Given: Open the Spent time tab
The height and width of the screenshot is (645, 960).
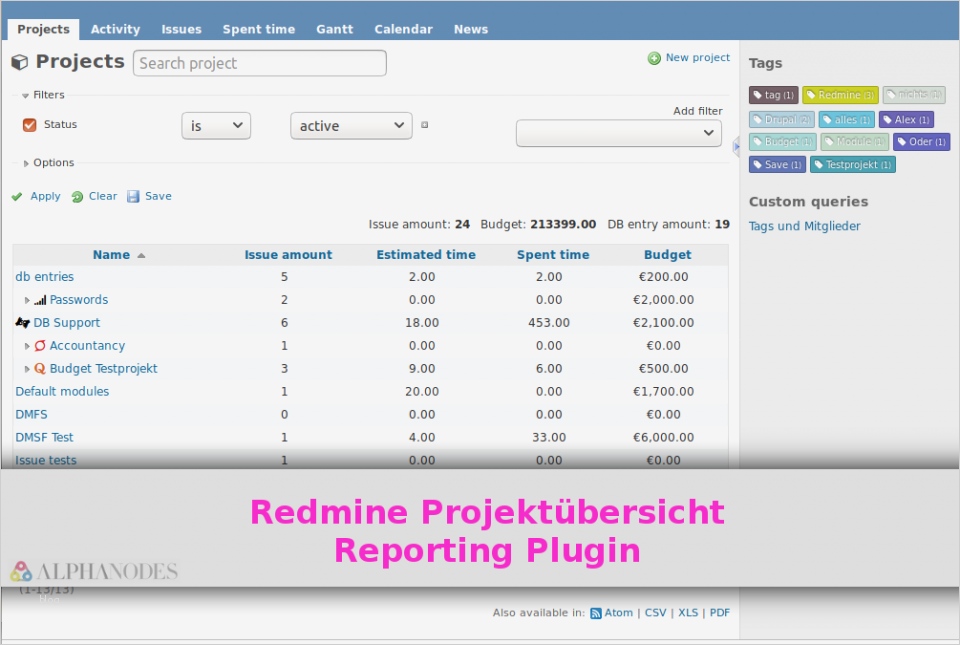Looking at the screenshot, I should coord(258,29).
